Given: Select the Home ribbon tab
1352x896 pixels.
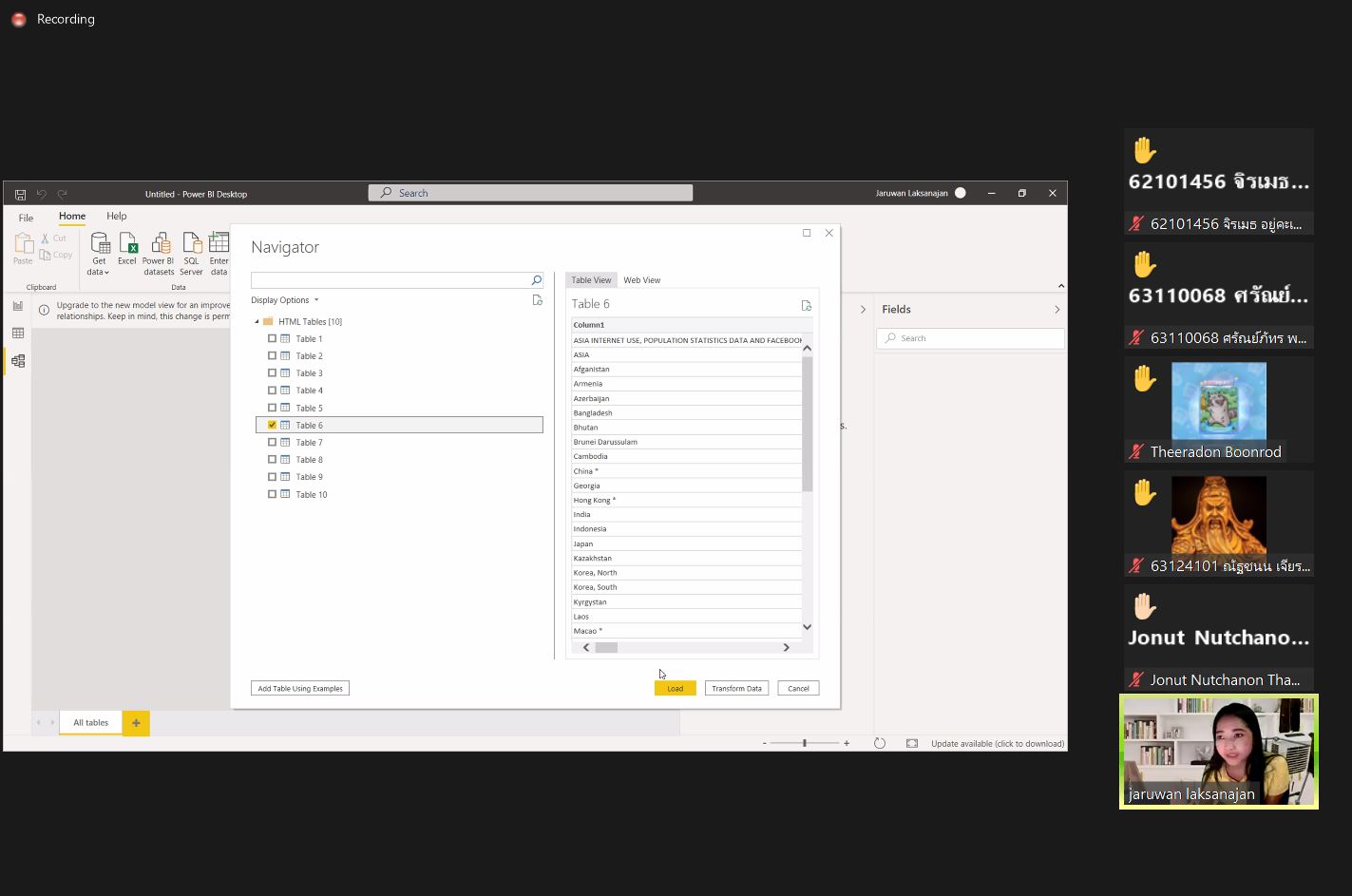Looking at the screenshot, I should click(72, 217).
